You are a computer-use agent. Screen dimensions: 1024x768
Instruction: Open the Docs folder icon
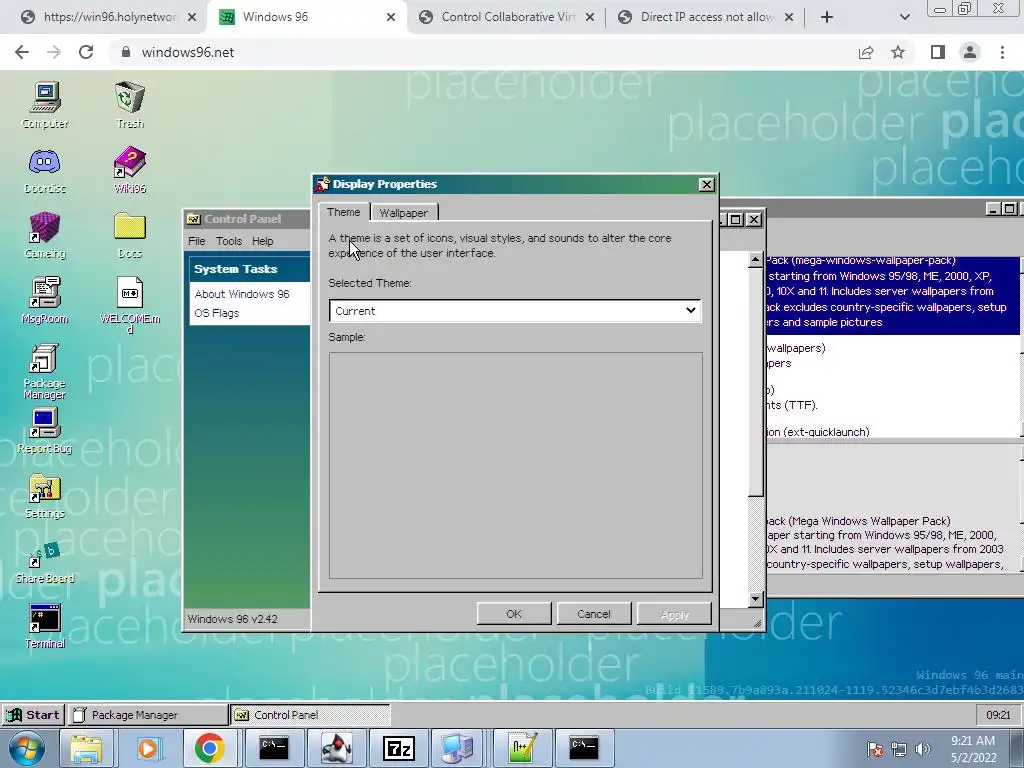[129, 235]
